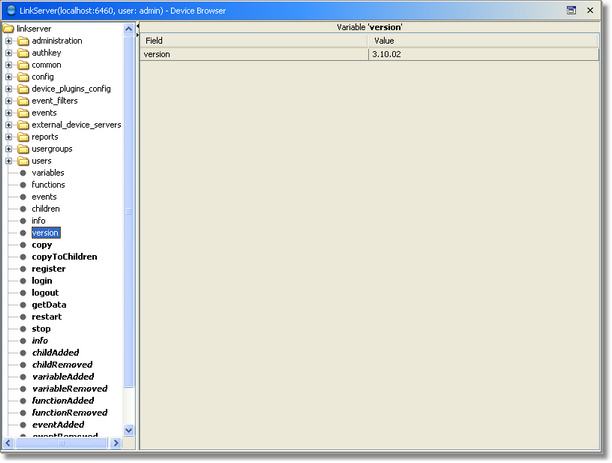Expand the authkey tree node
This screenshot has width=612, height=463.
[9, 53]
